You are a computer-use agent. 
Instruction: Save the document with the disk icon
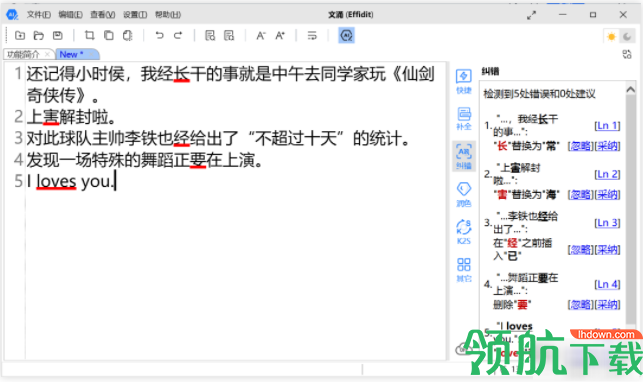click(x=58, y=36)
